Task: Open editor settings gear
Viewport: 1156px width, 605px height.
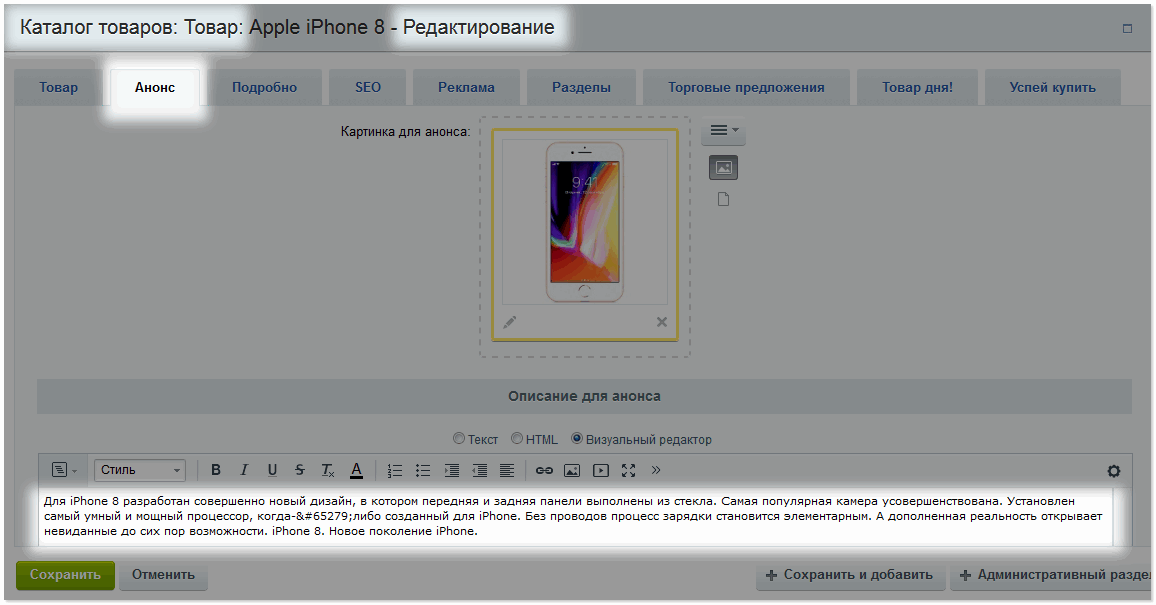Action: [1113, 471]
